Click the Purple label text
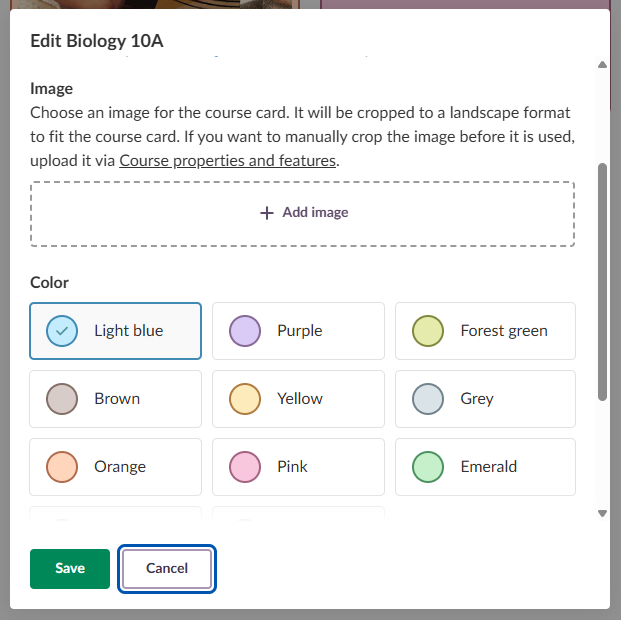Viewport: 621px width, 620px height. pos(300,331)
